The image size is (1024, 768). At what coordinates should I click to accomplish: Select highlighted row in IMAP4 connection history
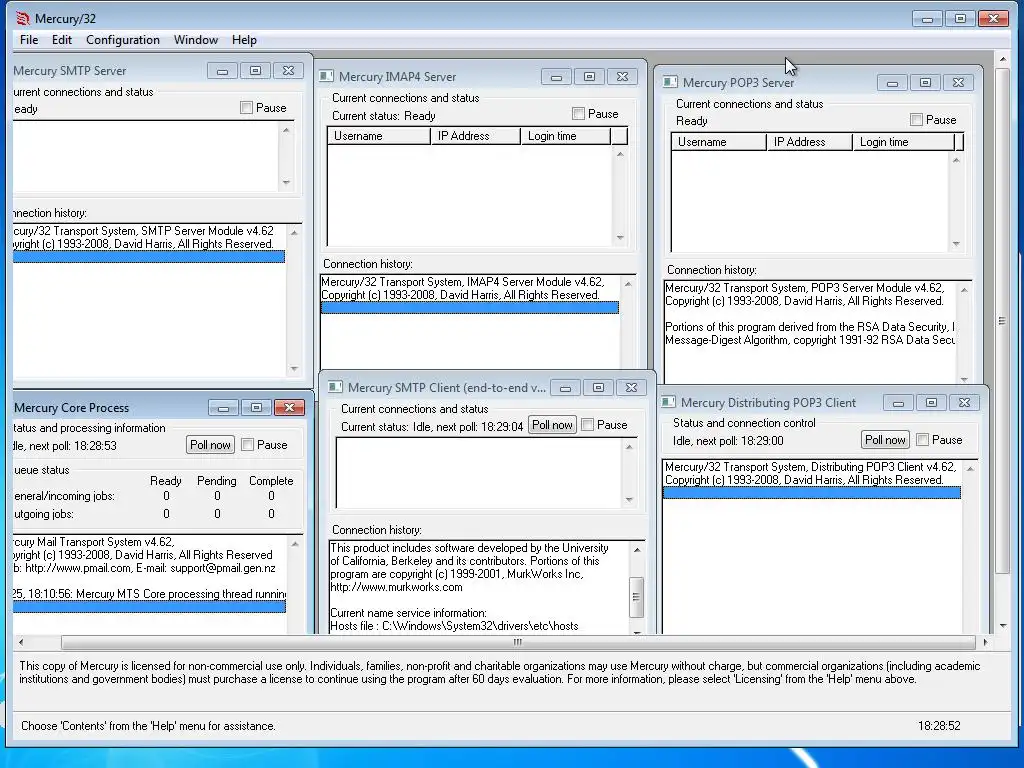point(470,308)
